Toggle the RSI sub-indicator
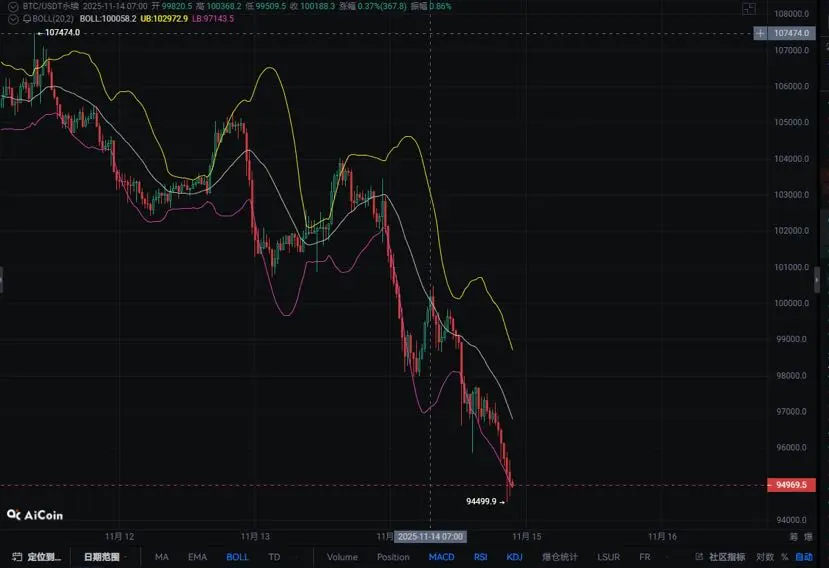 (x=481, y=557)
